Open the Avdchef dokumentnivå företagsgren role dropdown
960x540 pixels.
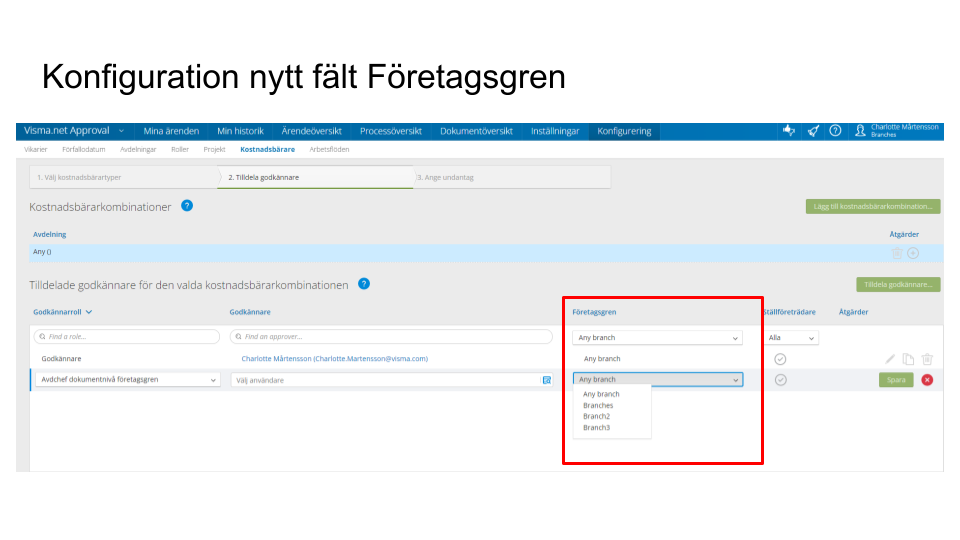127,380
